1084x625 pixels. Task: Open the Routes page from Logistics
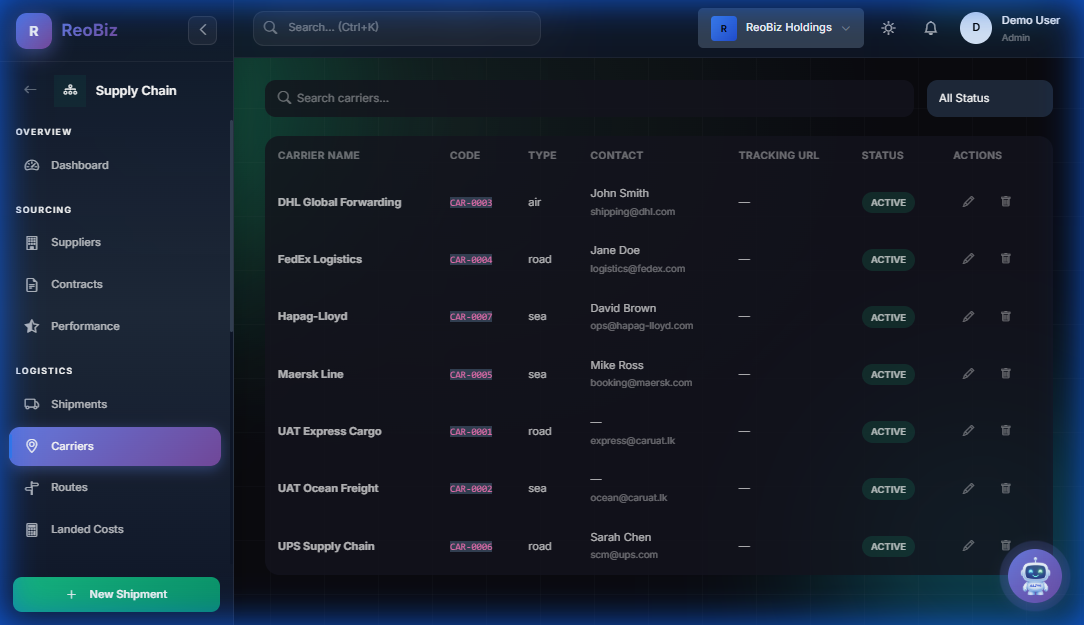pyautogui.click(x=32, y=487)
